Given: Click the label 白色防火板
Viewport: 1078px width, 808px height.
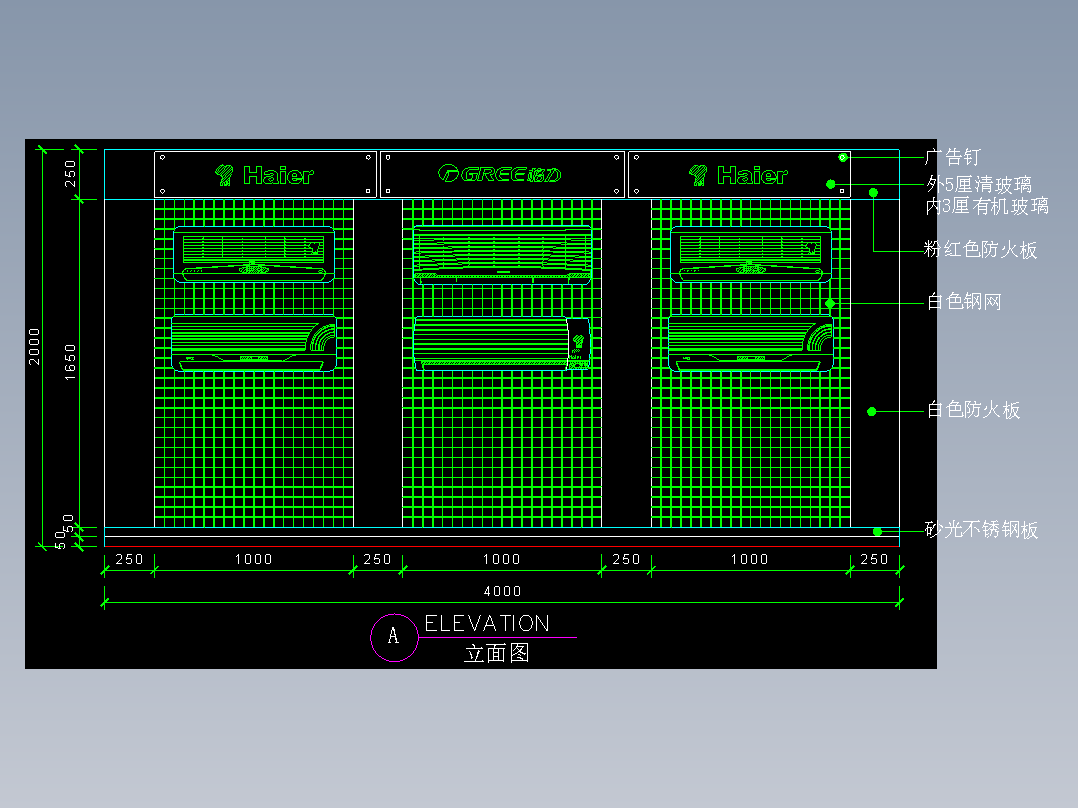Looking at the screenshot, I should (x=974, y=410).
